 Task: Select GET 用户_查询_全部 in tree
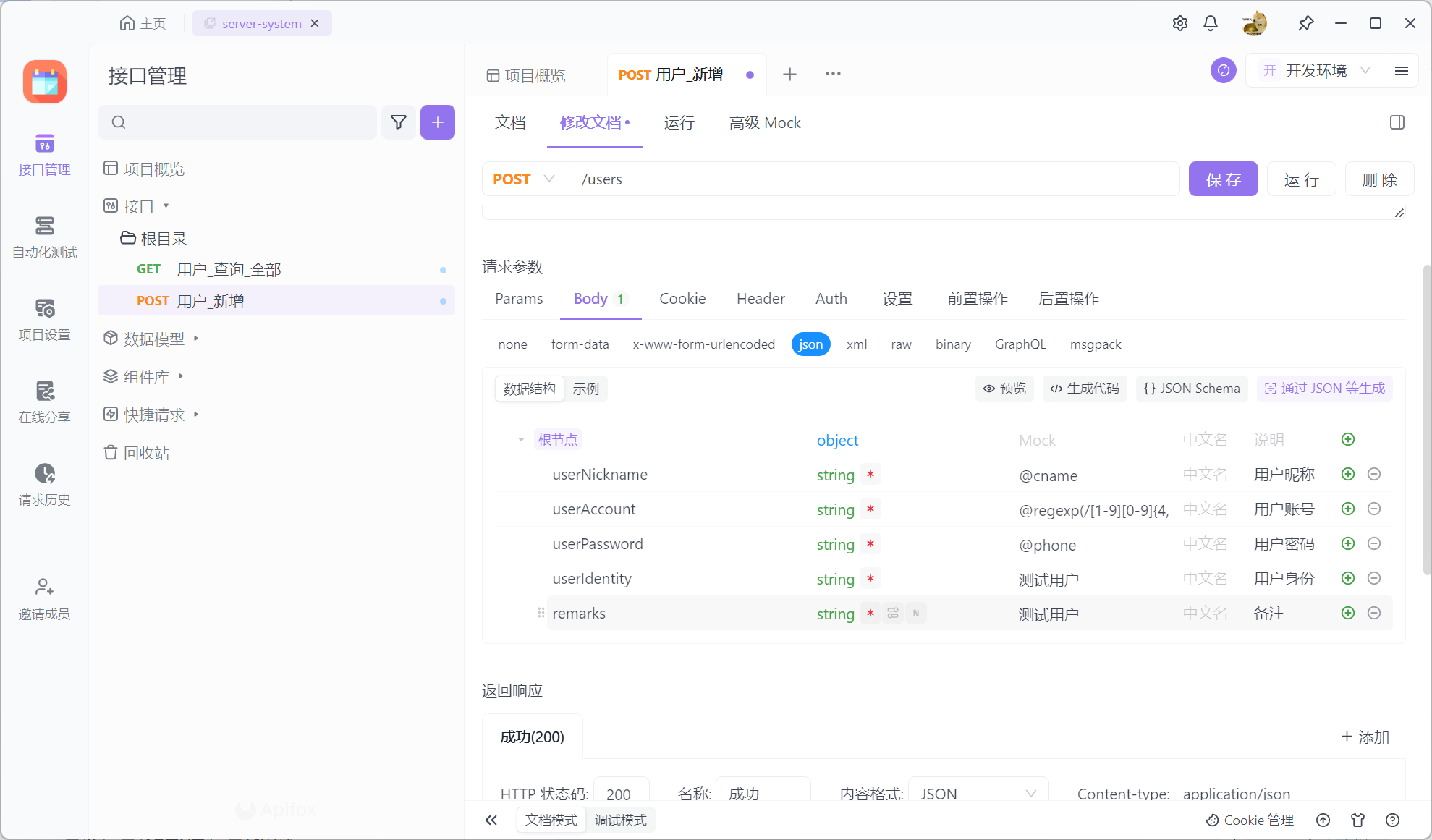point(276,269)
